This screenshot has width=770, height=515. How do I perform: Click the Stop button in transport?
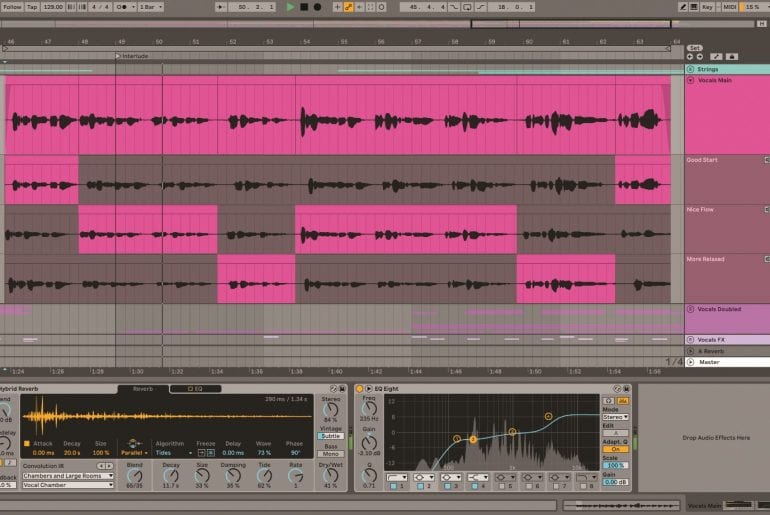tap(303, 7)
